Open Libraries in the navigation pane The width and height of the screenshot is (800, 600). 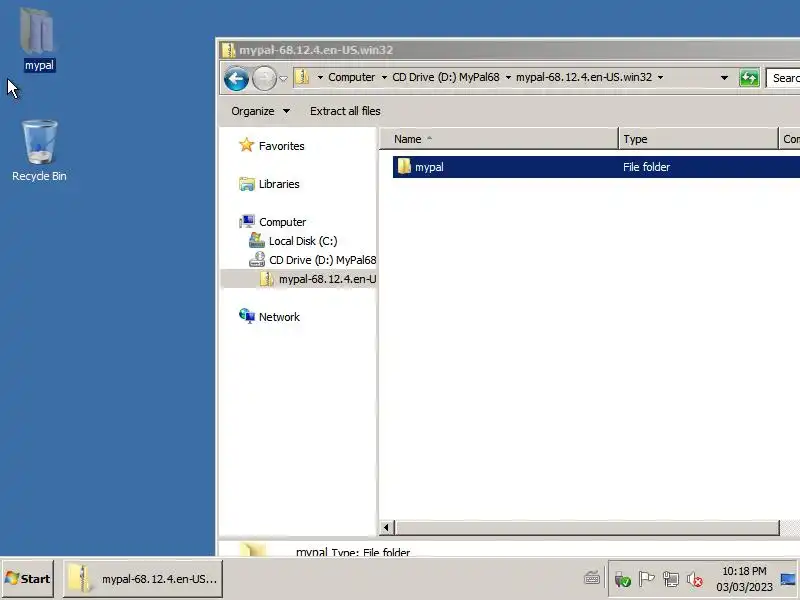click(279, 184)
